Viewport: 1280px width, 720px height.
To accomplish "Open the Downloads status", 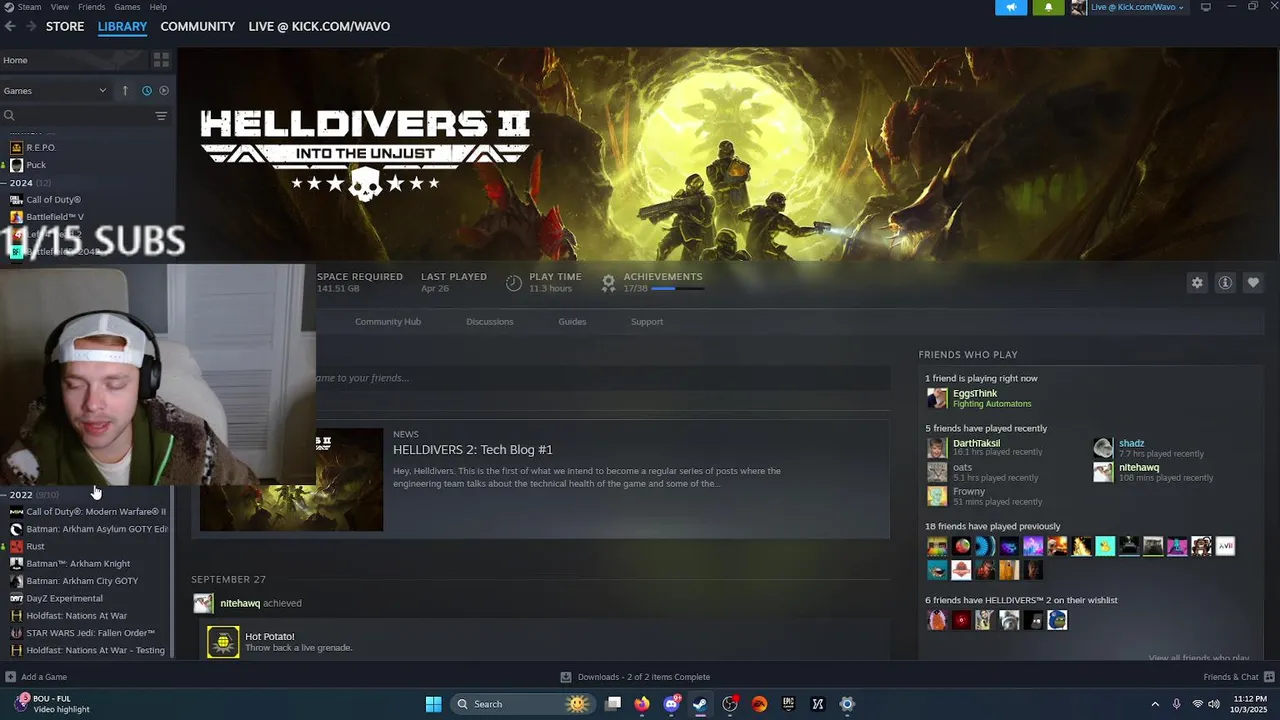I will 635,677.
